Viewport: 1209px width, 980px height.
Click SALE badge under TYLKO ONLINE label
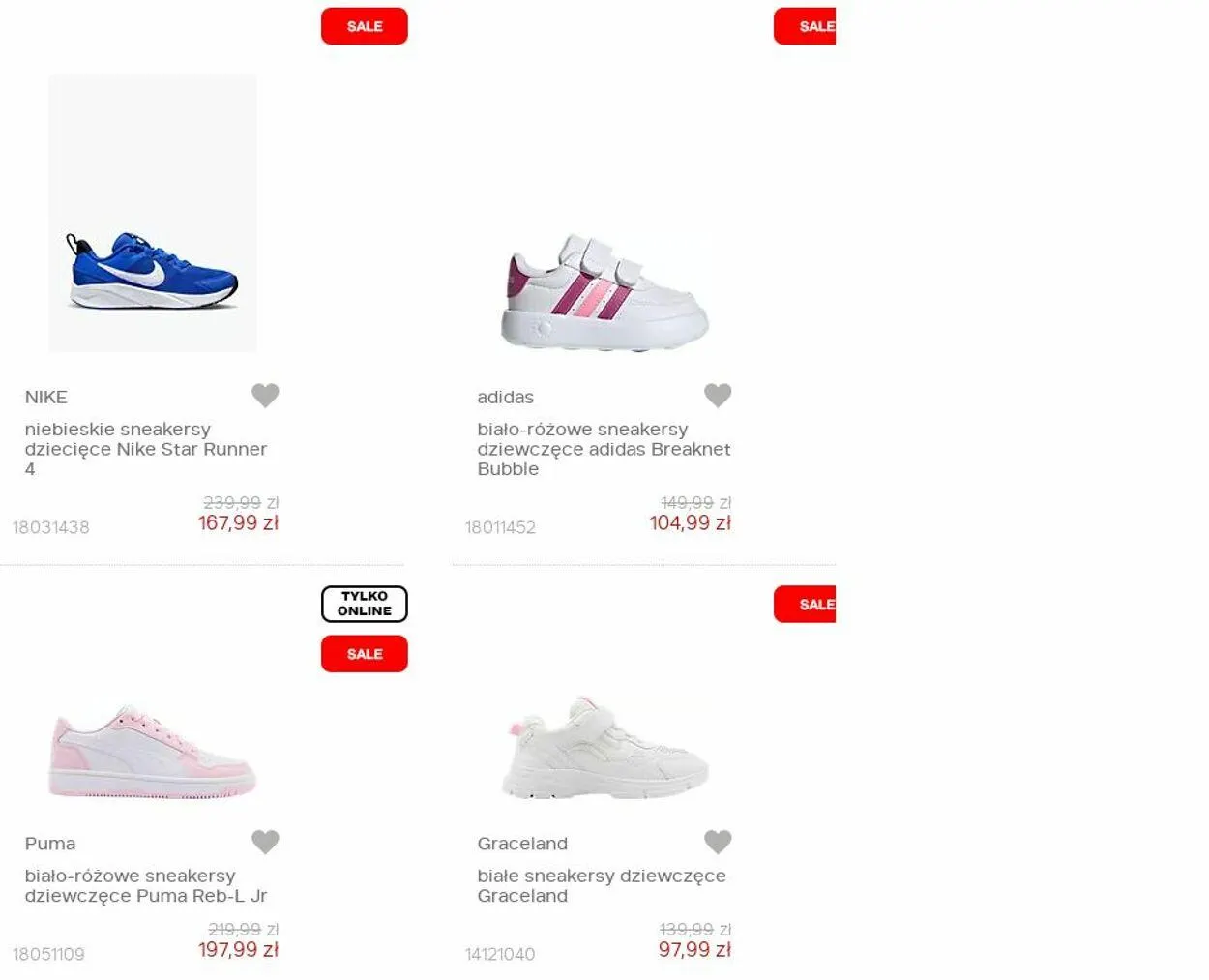tap(365, 654)
